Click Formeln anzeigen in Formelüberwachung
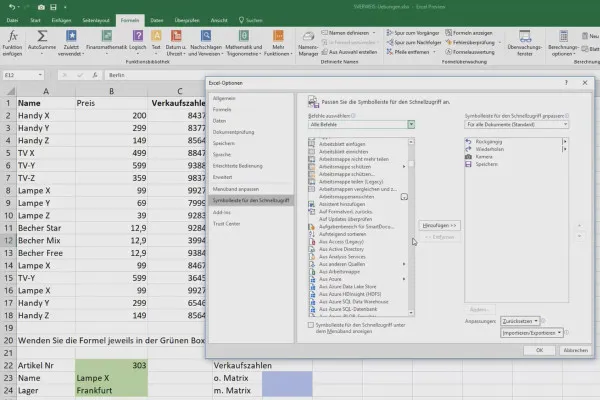Viewport: 600px width, 400px height. (x=469, y=33)
